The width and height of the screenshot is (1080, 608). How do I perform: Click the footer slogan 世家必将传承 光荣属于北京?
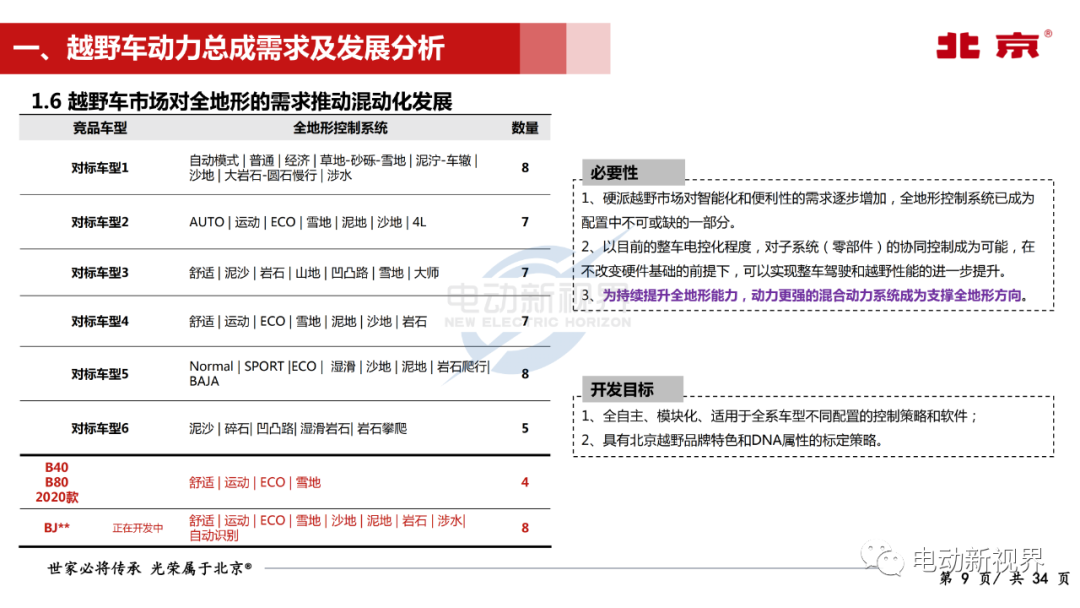(149, 568)
